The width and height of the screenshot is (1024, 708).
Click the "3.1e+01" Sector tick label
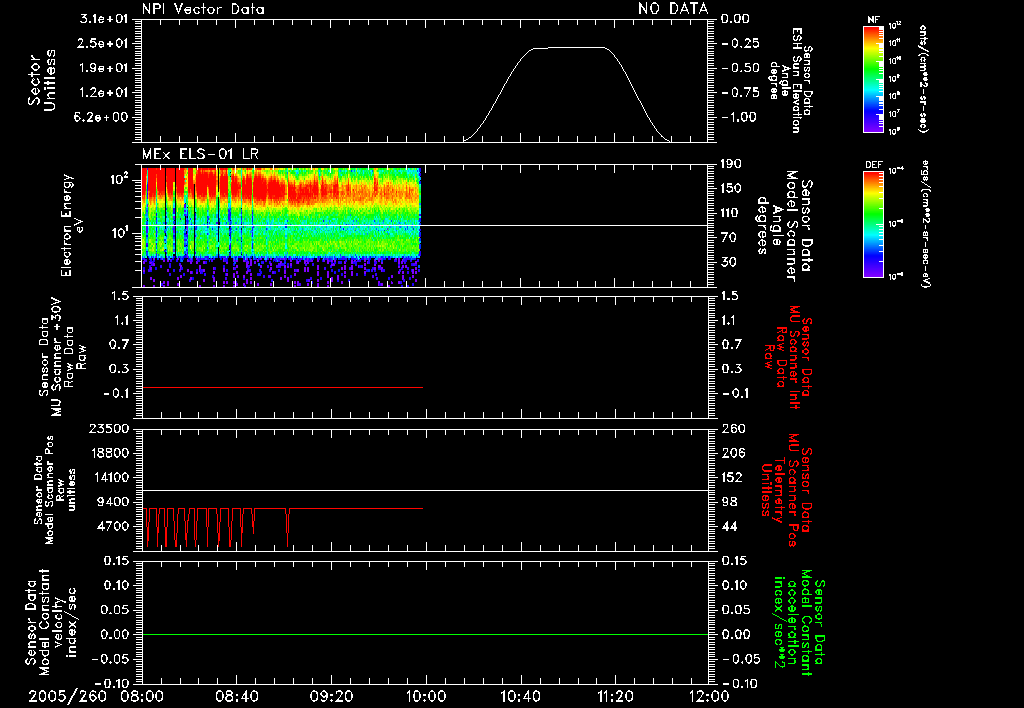click(104, 19)
